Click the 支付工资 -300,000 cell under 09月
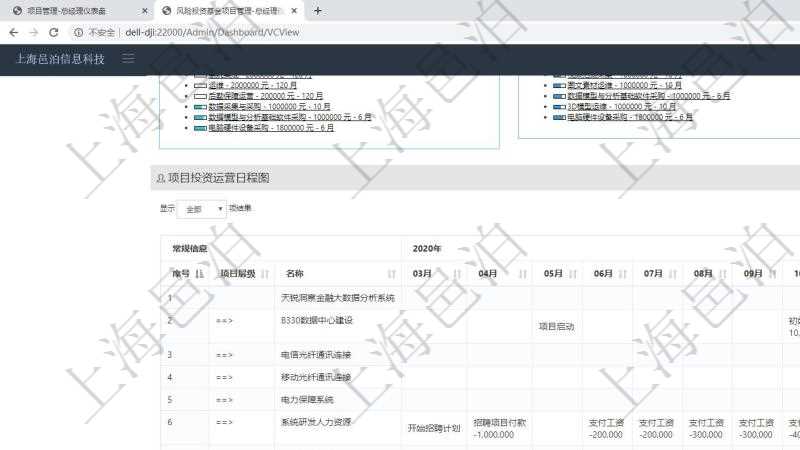Screen dimensions: 800x450 [x=756, y=429]
